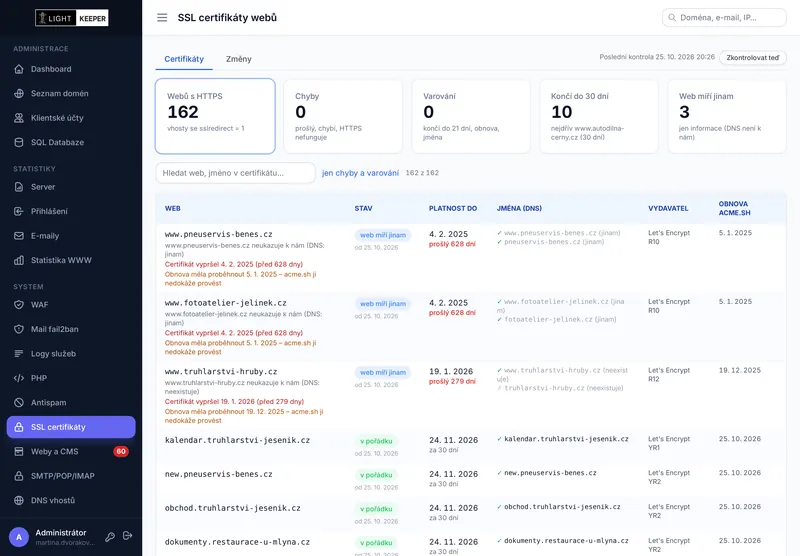The width and height of the screenshot is (800, 556).
Task: Click the Zkontrolovat teď button
Action: pyautogui.click(x=753, y=58)
